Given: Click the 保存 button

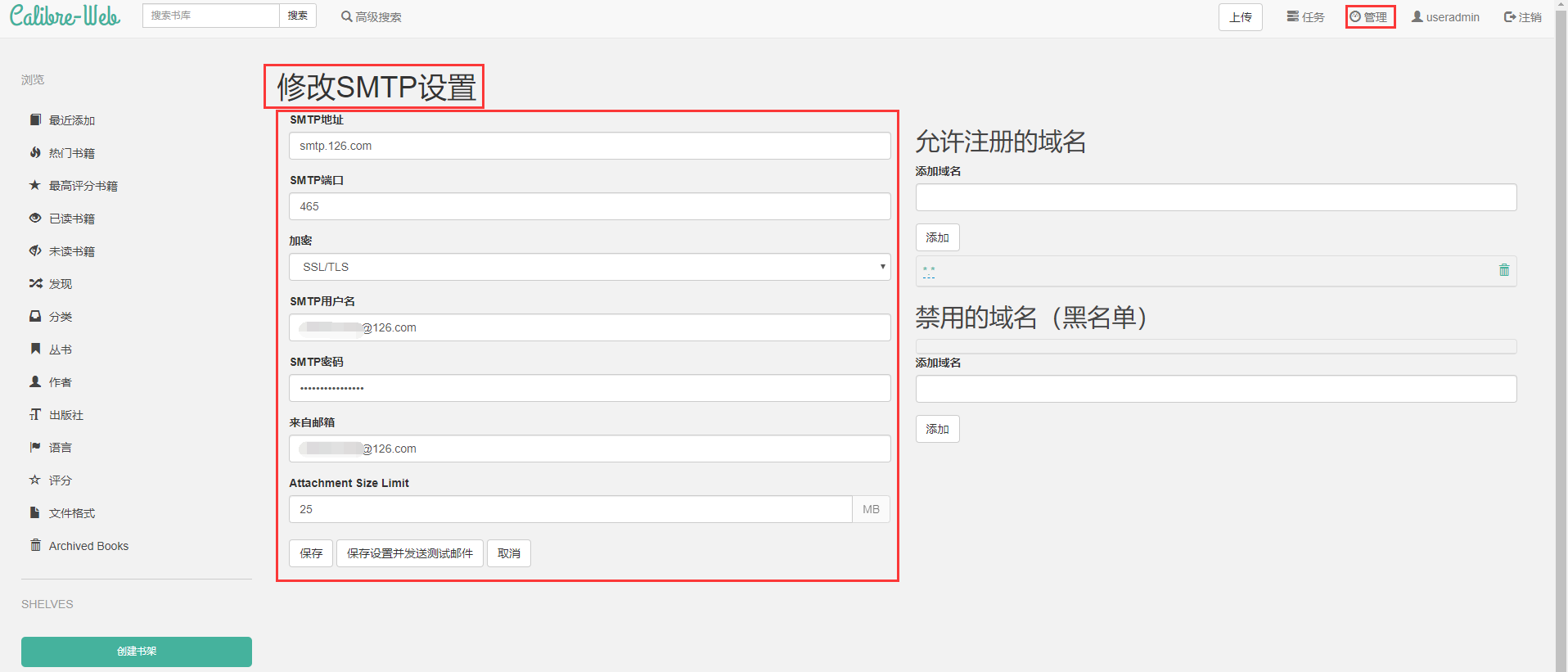Looking at the screenshot, I should pos(311,553).
